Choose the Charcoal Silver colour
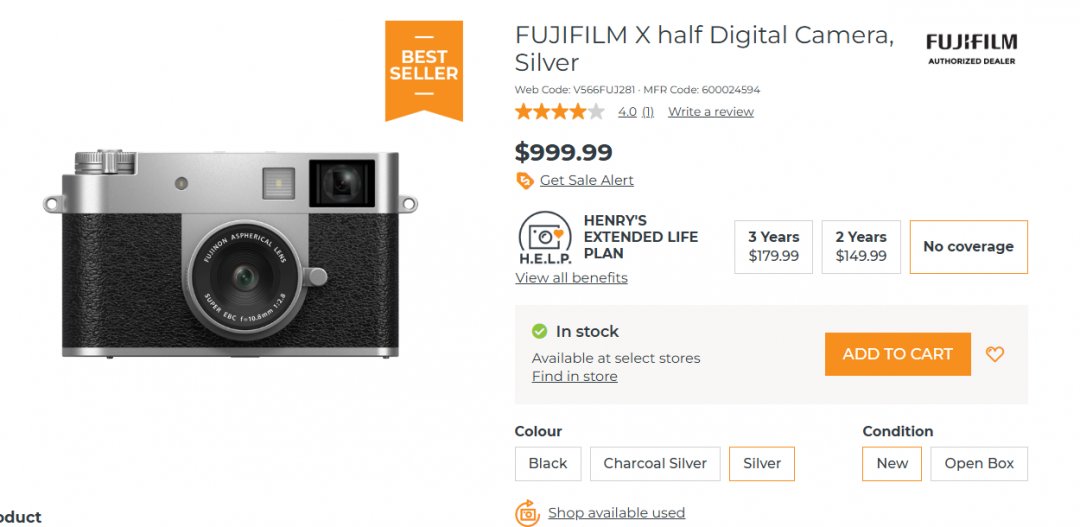Viewport: 1080px width, 527px height. (x=655, y=463)
